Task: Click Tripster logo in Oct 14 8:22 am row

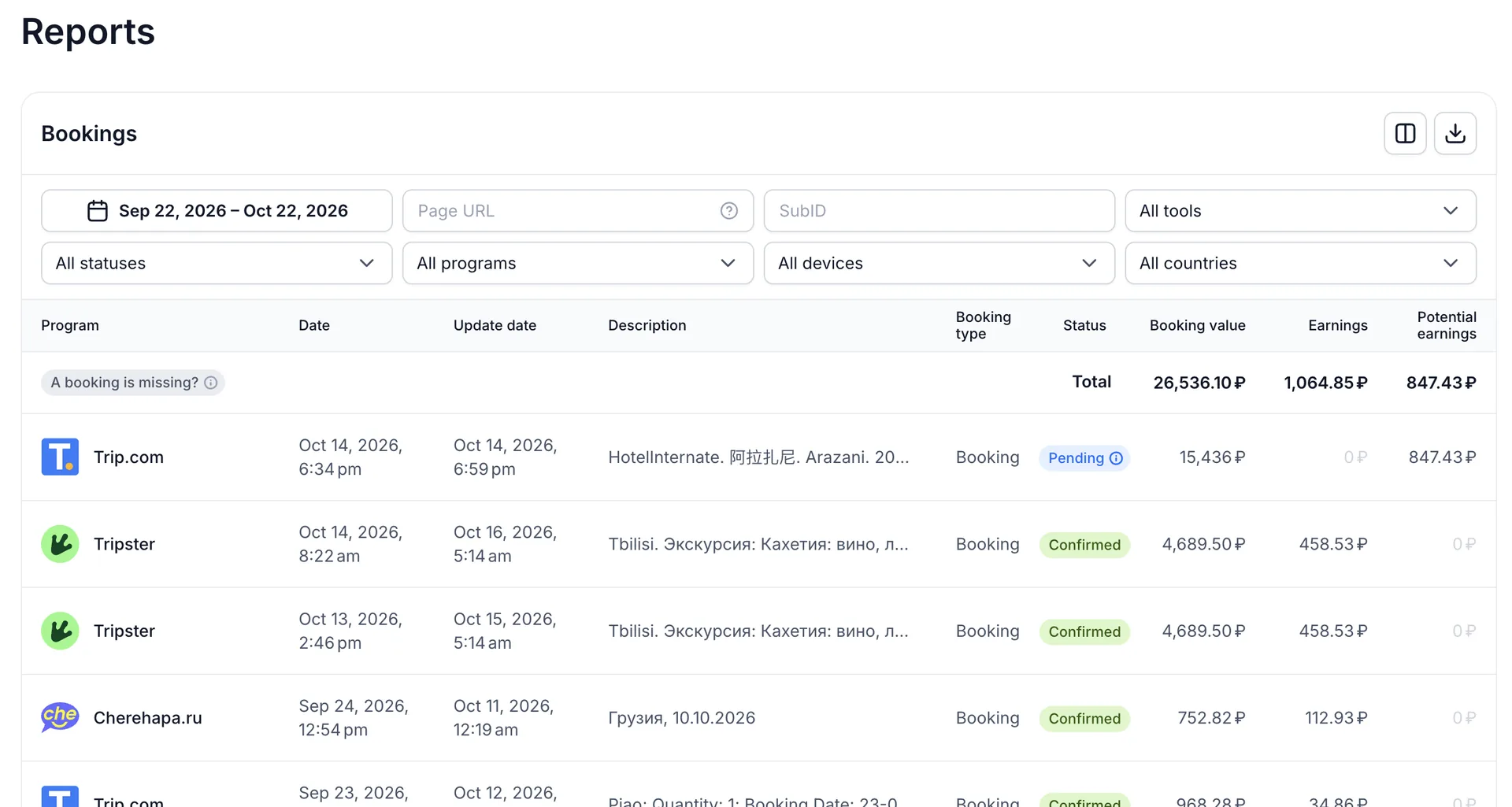Action: pyautogui.click(x=60, y=544)
